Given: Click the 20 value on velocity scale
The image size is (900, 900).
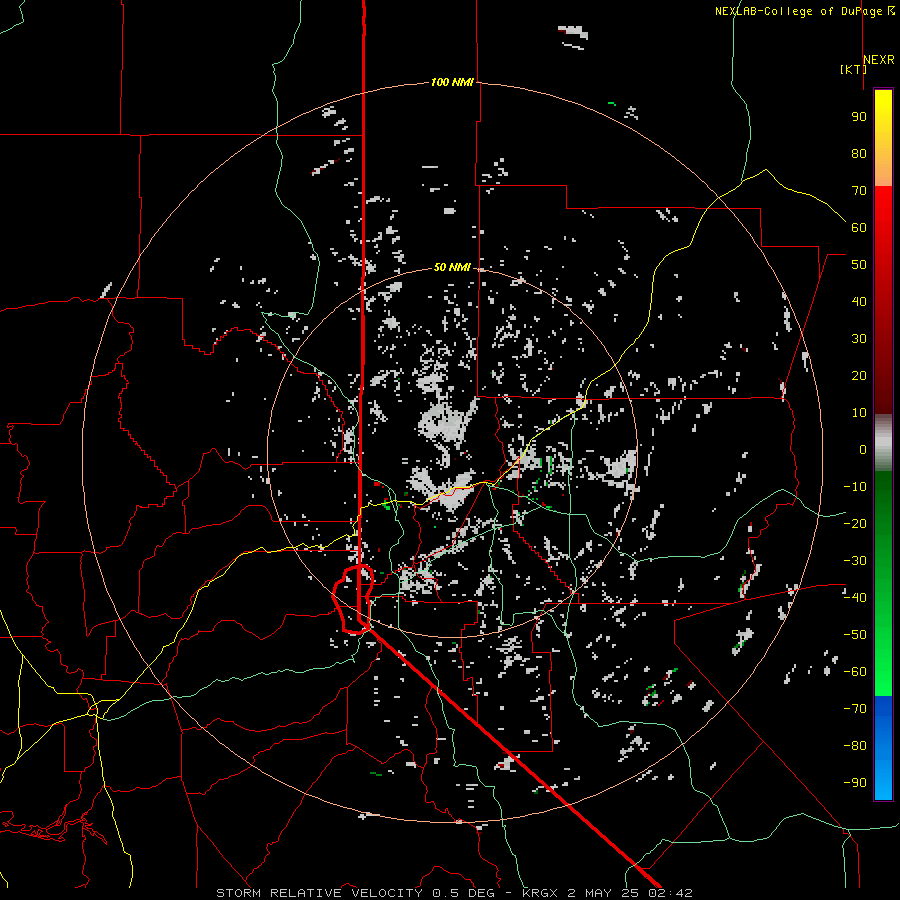Looking at the screenshot, I should 859,375.
